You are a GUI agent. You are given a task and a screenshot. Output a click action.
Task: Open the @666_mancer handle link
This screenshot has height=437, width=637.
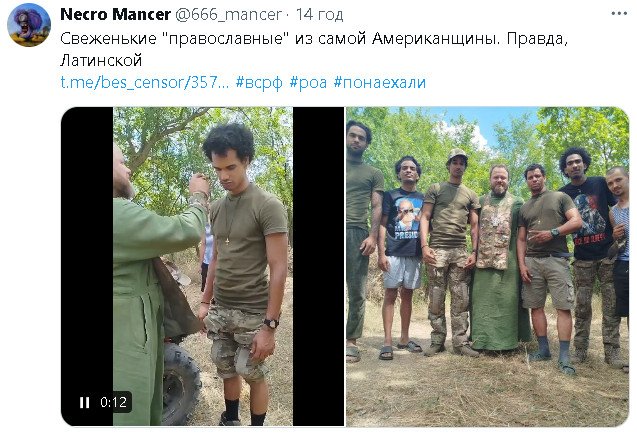(228, 15)
